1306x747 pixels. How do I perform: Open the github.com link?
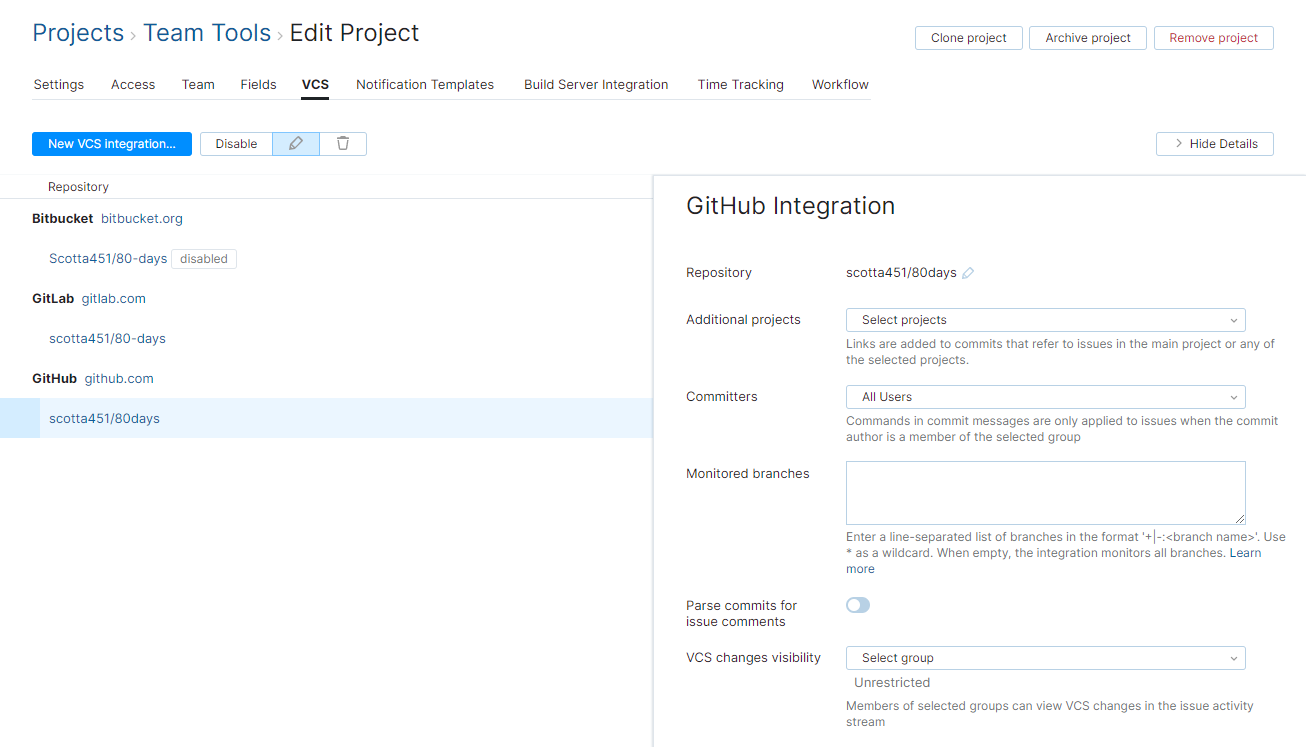[119, 378]
